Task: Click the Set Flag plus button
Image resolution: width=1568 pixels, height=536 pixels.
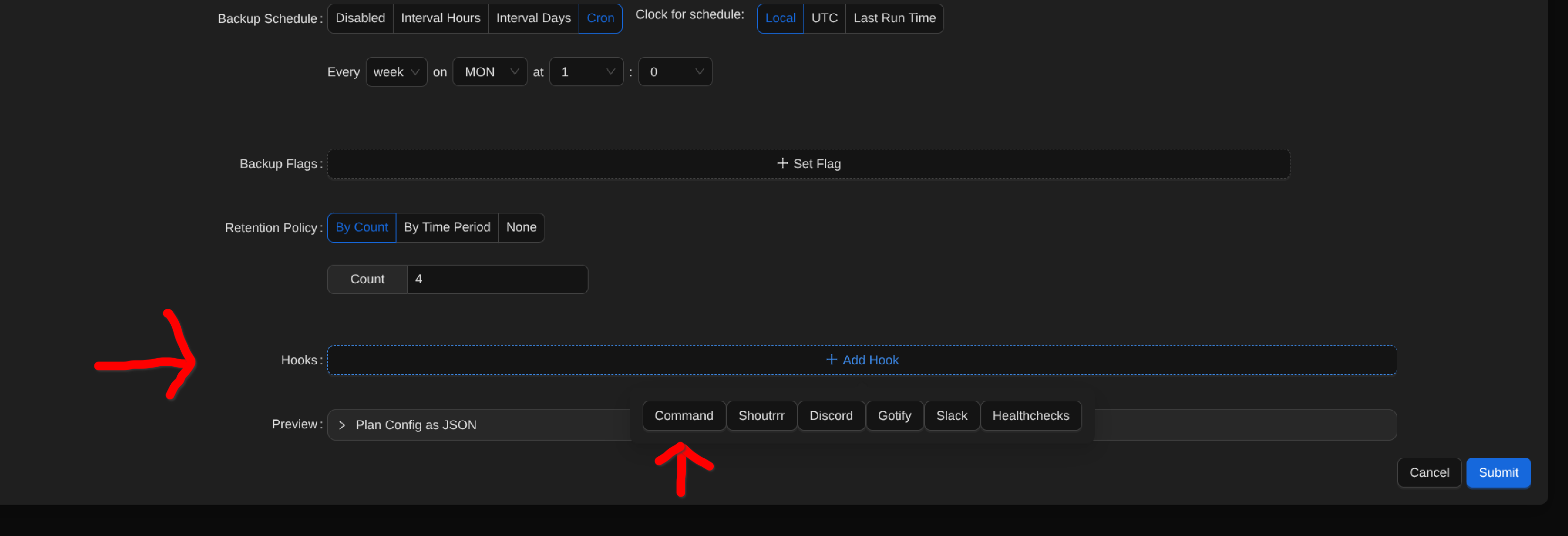Action: pyautogui.click(x=808, y=164)
